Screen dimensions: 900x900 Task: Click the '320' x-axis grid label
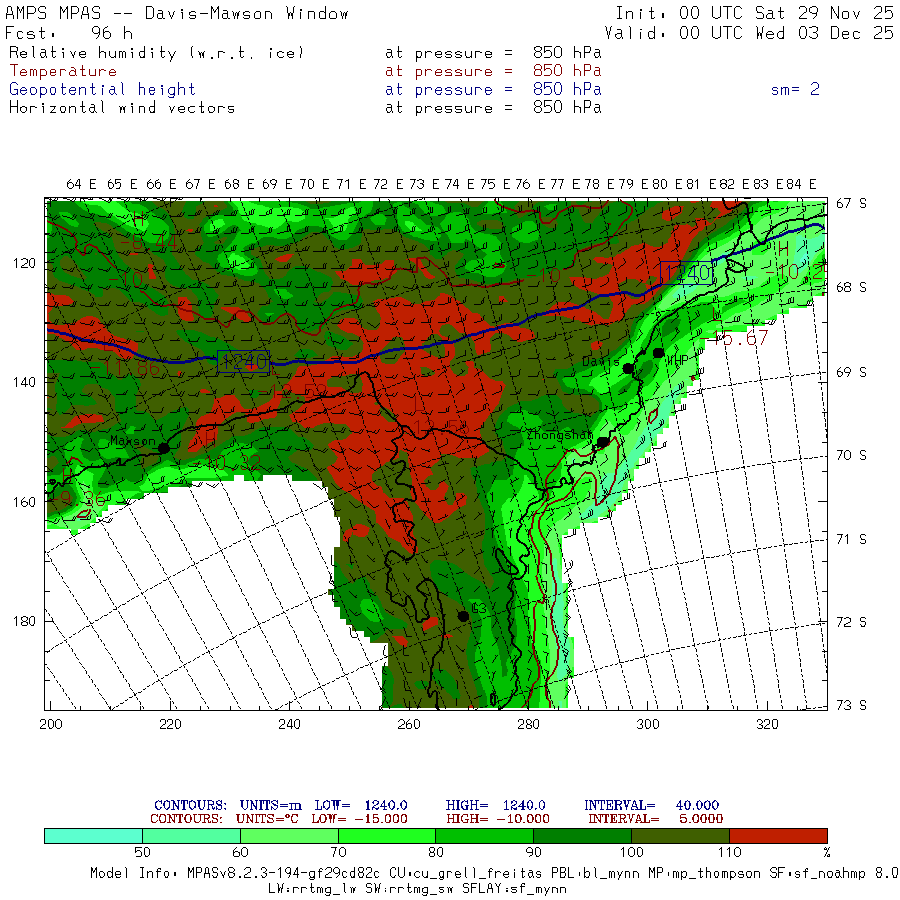click(767, 725)
